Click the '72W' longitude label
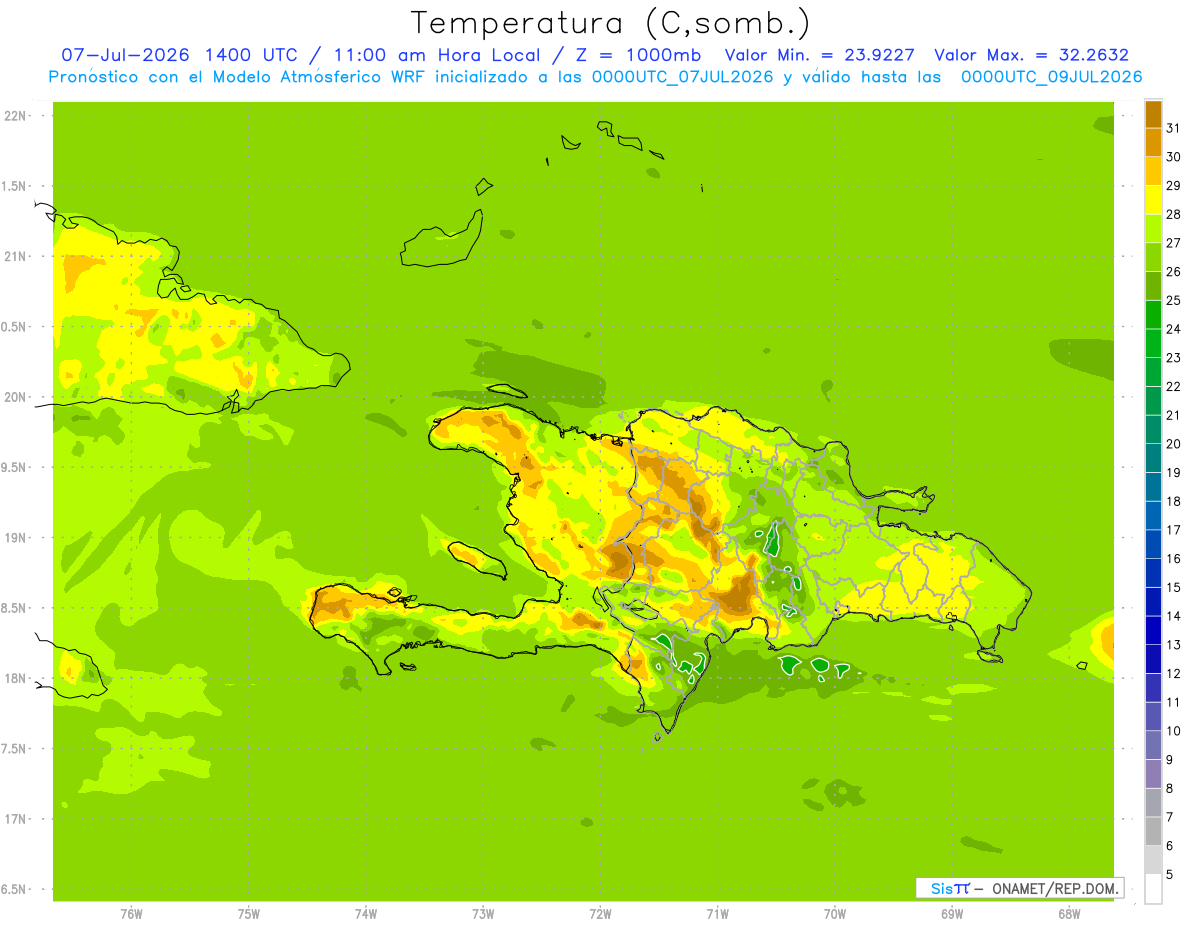This screenshot has width=1200, height=927. 600,914
